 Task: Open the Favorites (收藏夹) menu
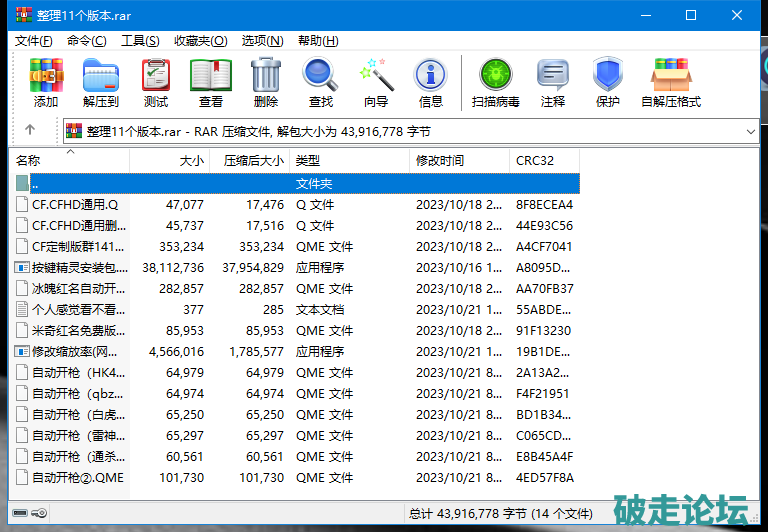click(200, 41)
